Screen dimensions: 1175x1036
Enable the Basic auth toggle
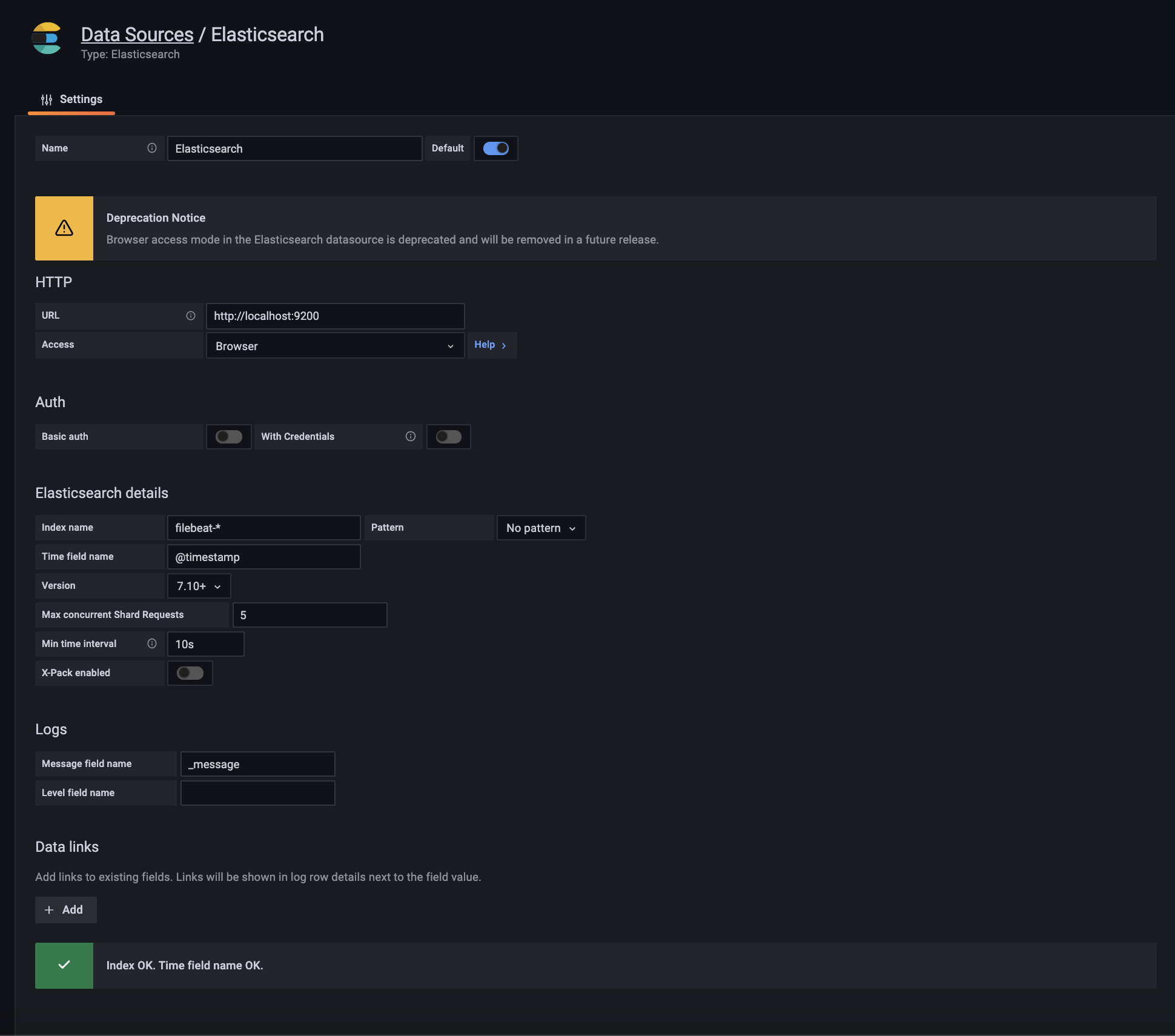click(x=229, y=437)
